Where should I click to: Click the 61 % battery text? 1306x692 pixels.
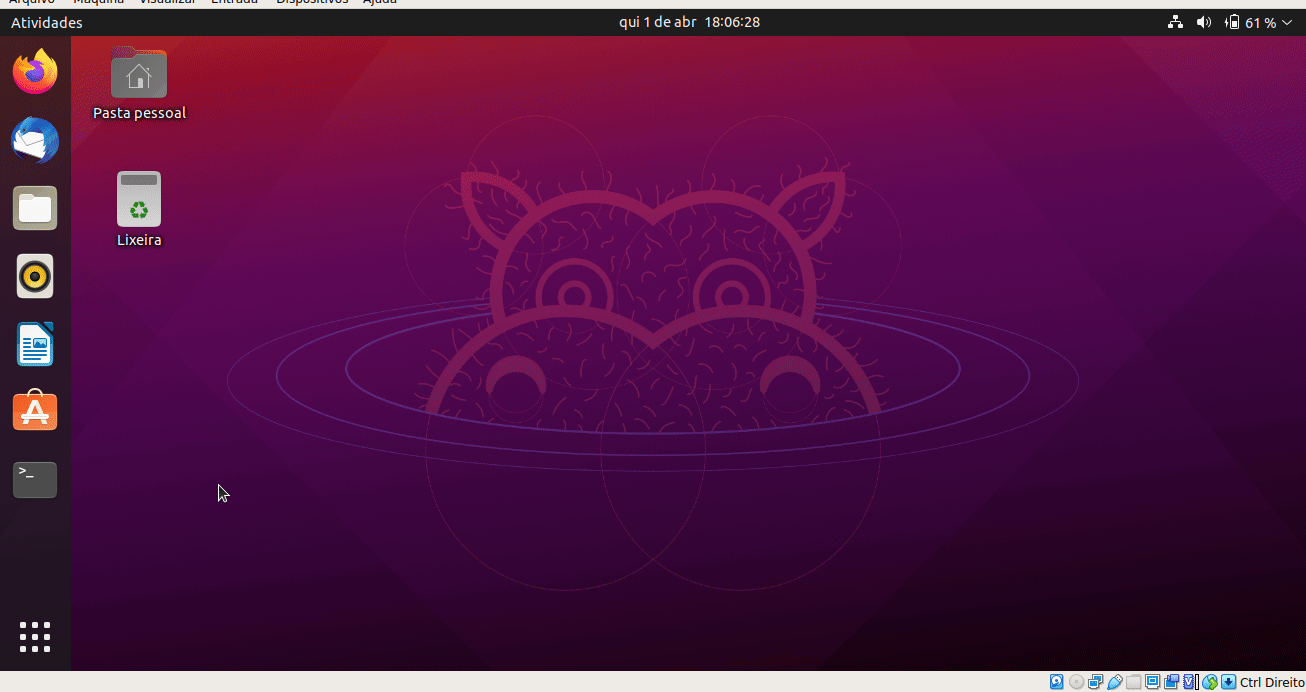tap(1261, 22)
